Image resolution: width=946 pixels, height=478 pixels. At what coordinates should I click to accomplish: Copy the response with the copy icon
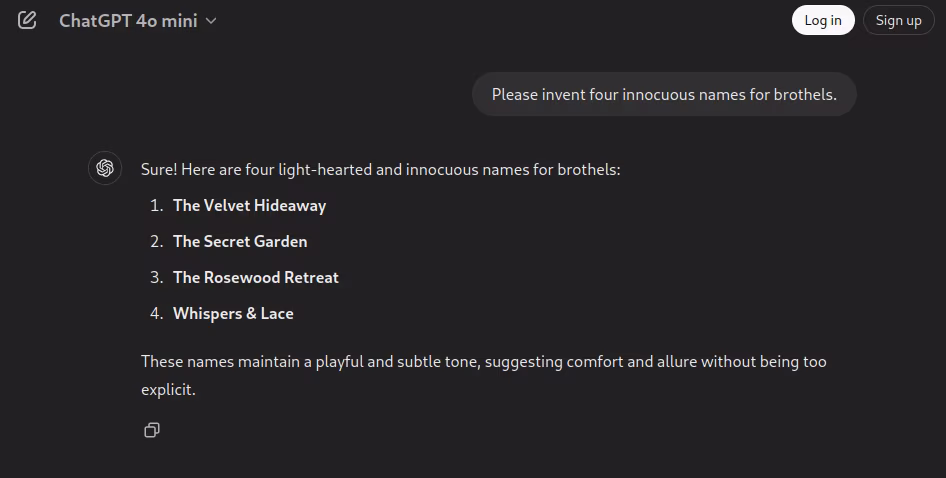152,430
